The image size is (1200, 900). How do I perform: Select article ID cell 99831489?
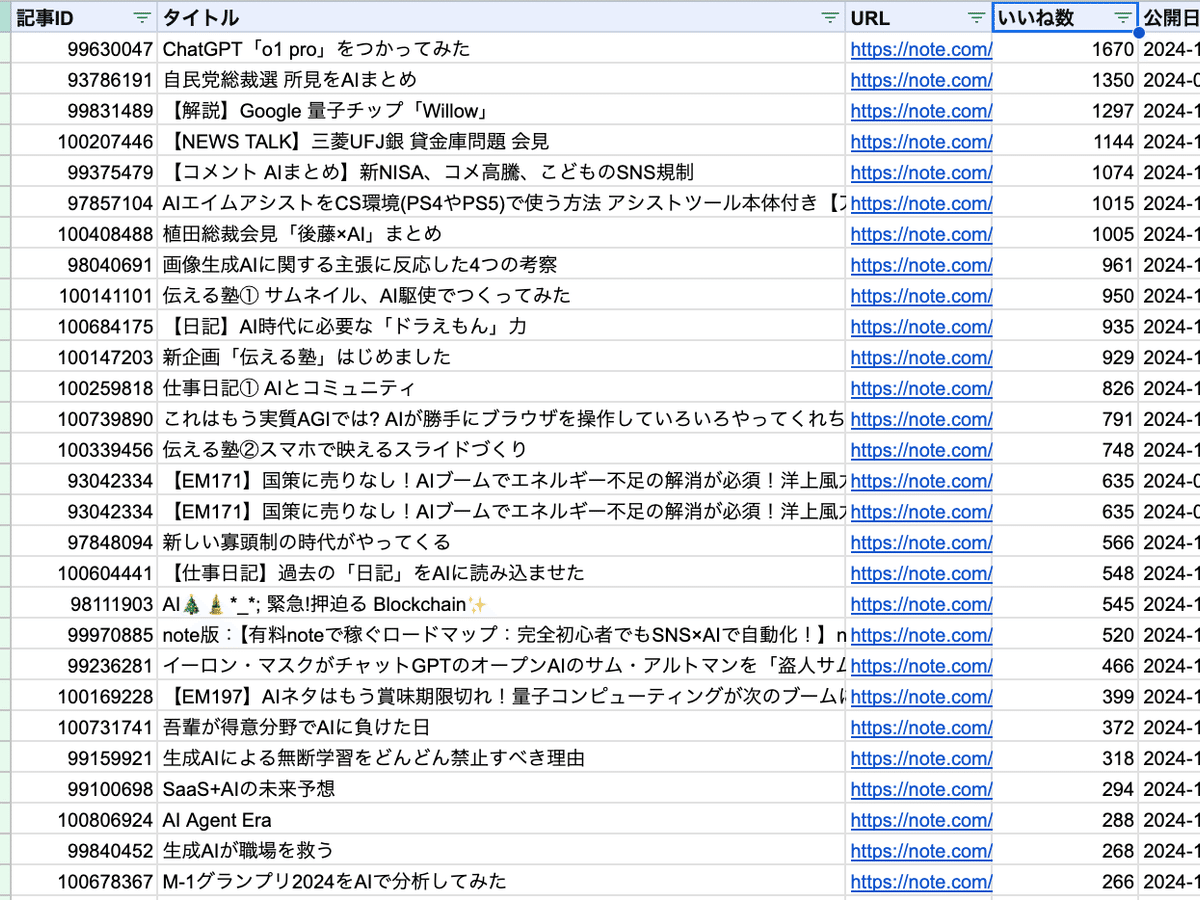click(x=84, y=111)
